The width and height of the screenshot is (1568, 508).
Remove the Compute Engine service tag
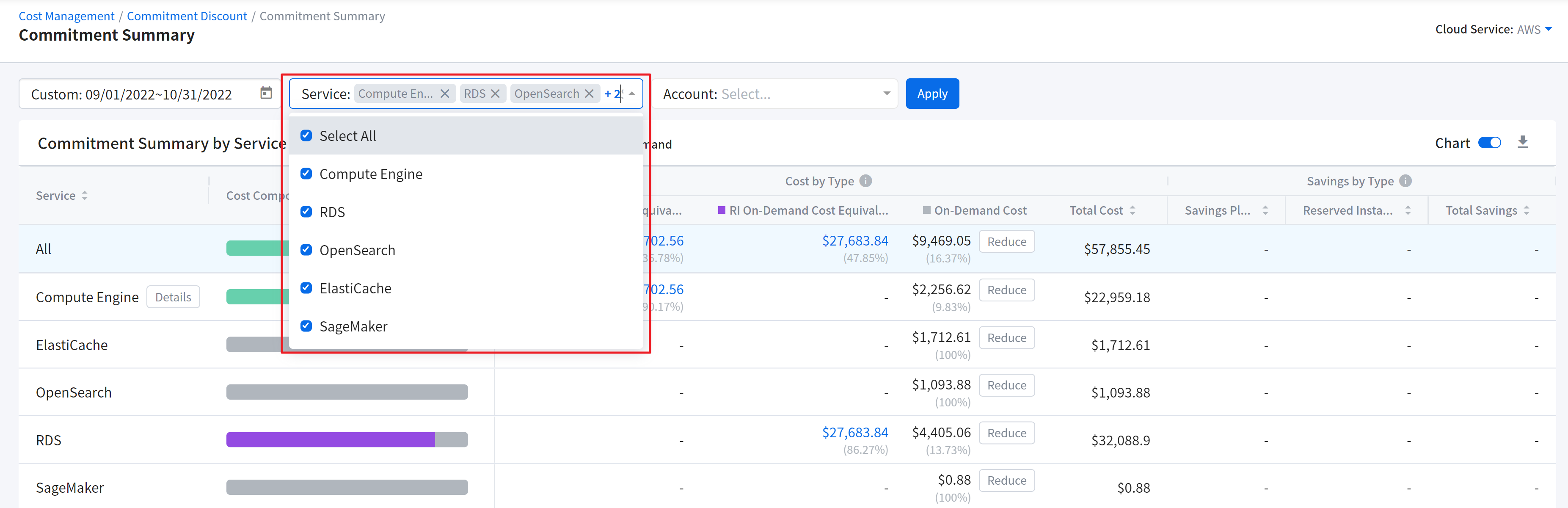pyautogui.click(x=445, y=94)
